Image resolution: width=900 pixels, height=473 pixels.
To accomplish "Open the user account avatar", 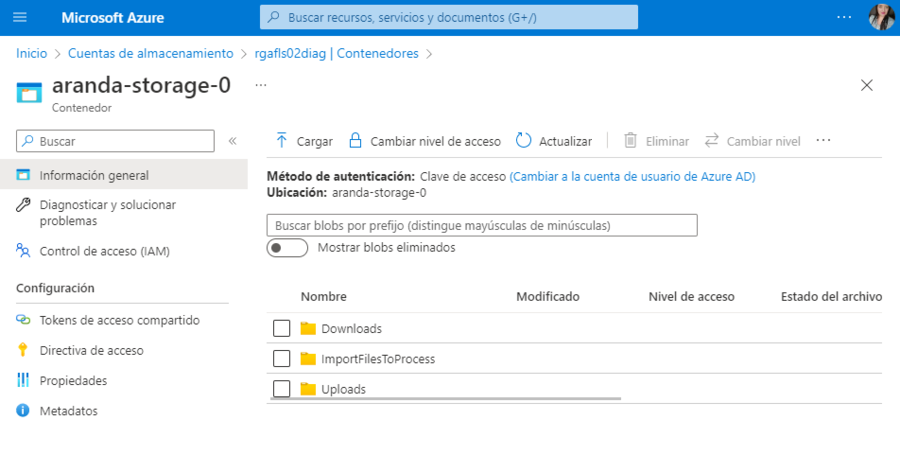I will coord(882,17).
